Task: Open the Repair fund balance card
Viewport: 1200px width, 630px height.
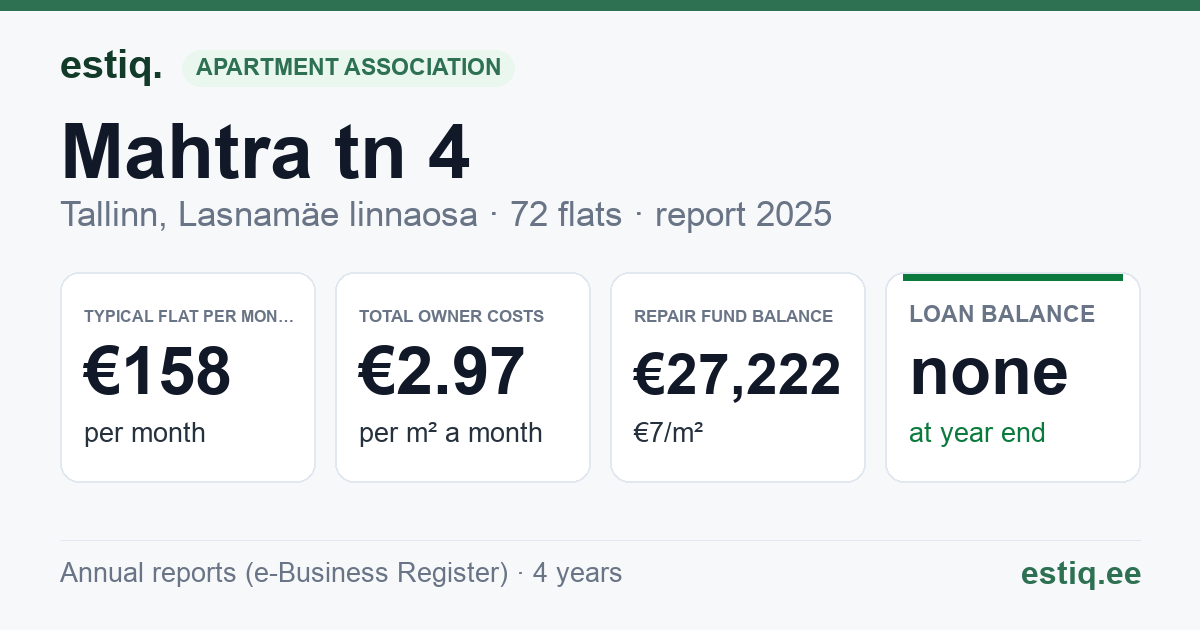Action: tap(738, 377)
